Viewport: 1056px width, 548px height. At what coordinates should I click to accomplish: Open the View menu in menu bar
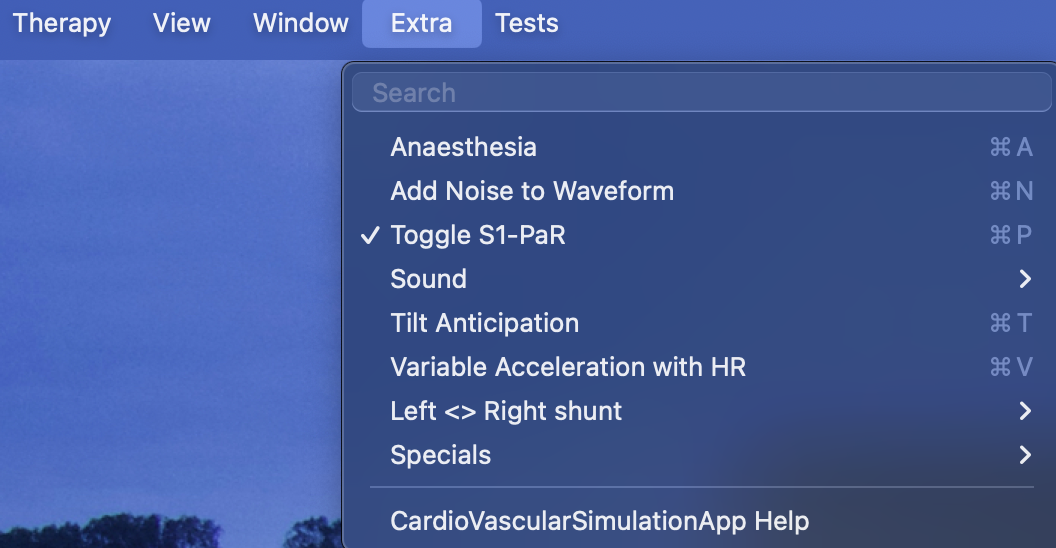182,23
